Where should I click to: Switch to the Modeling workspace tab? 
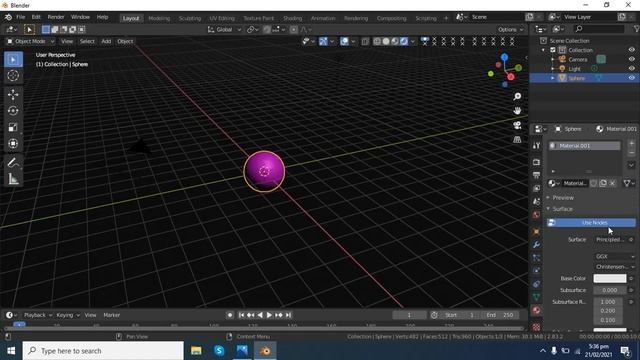[x=159, y=18]
